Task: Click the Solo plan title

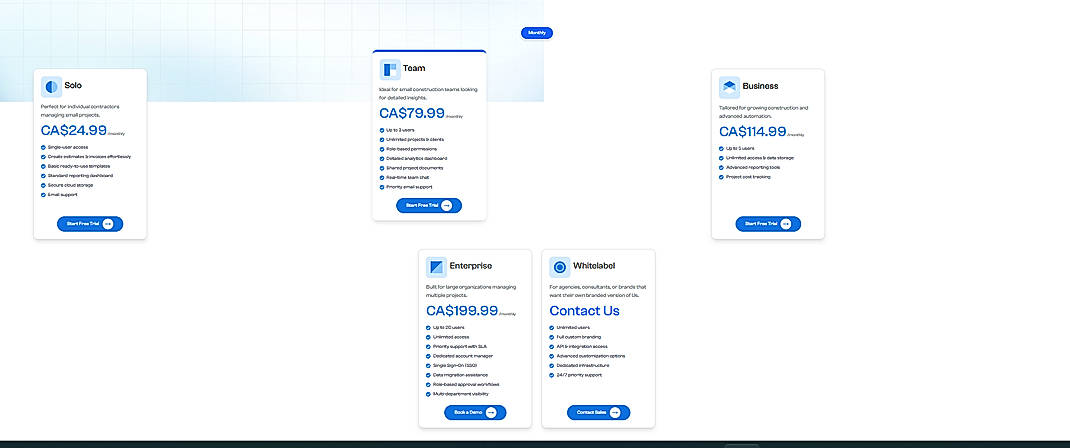Action: pyautogui.click(x=73, y=86)
